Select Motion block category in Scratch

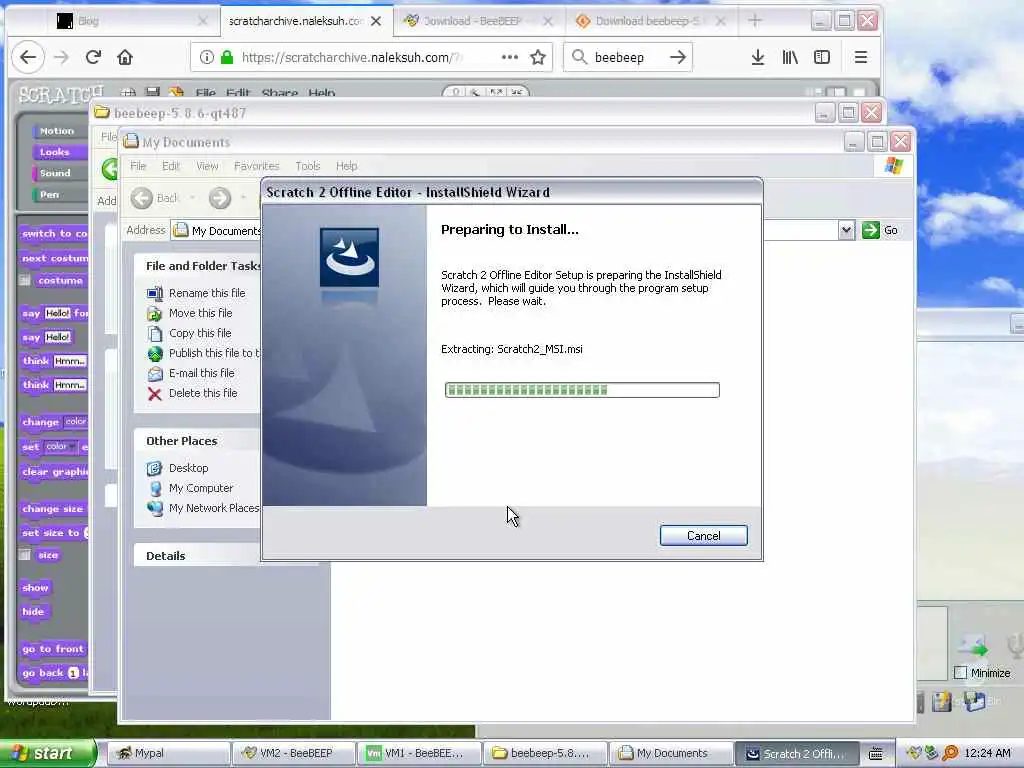point(58,131)
